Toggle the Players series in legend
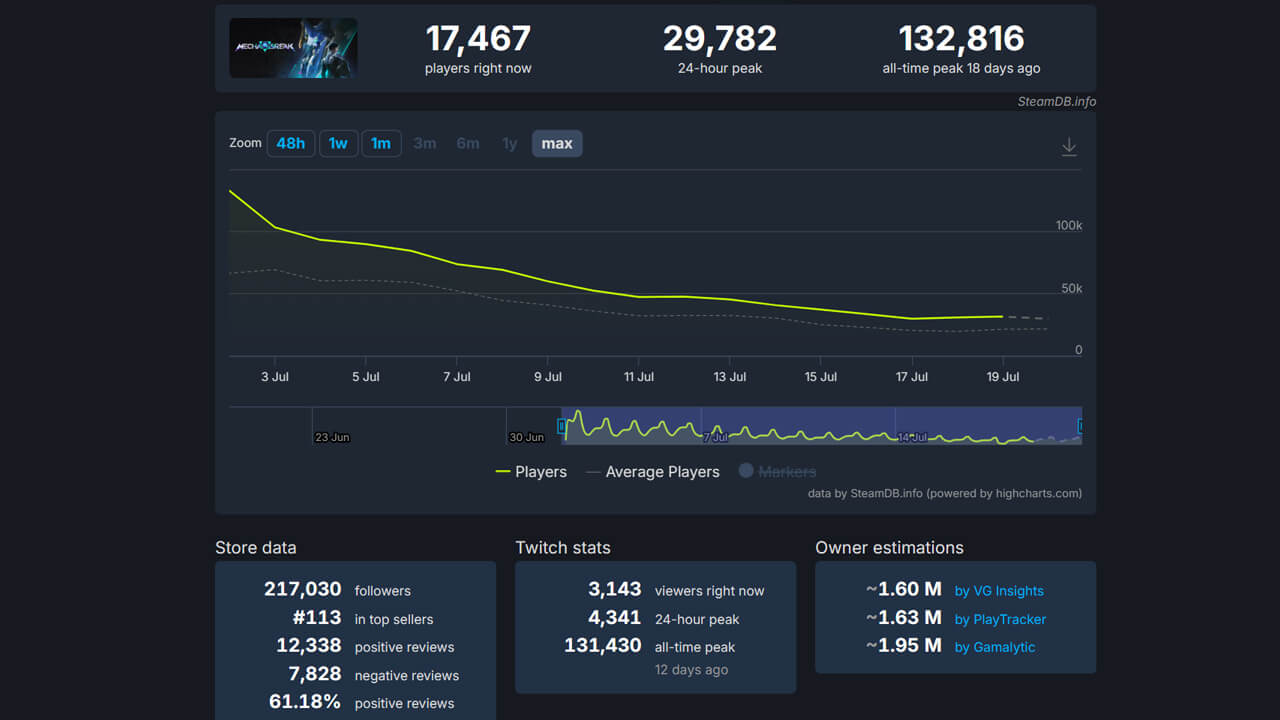This screenshot has height=720, width=1280. point(531,472)
